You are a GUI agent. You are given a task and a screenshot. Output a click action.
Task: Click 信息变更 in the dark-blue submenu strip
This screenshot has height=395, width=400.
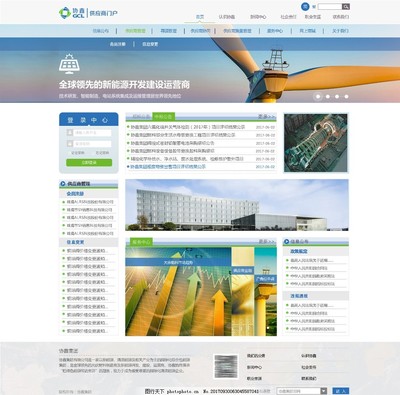point(150,44)
